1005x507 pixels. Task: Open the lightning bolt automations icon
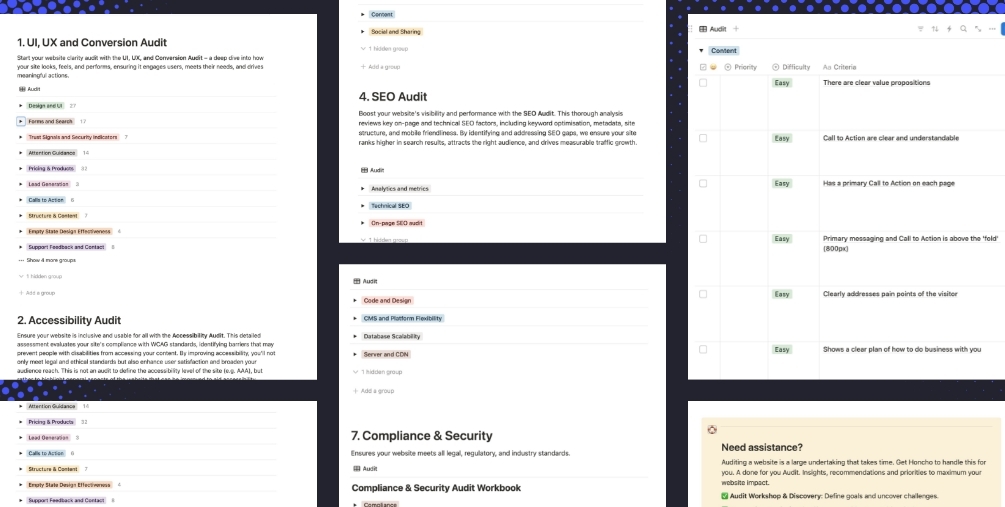pos(948,29)
